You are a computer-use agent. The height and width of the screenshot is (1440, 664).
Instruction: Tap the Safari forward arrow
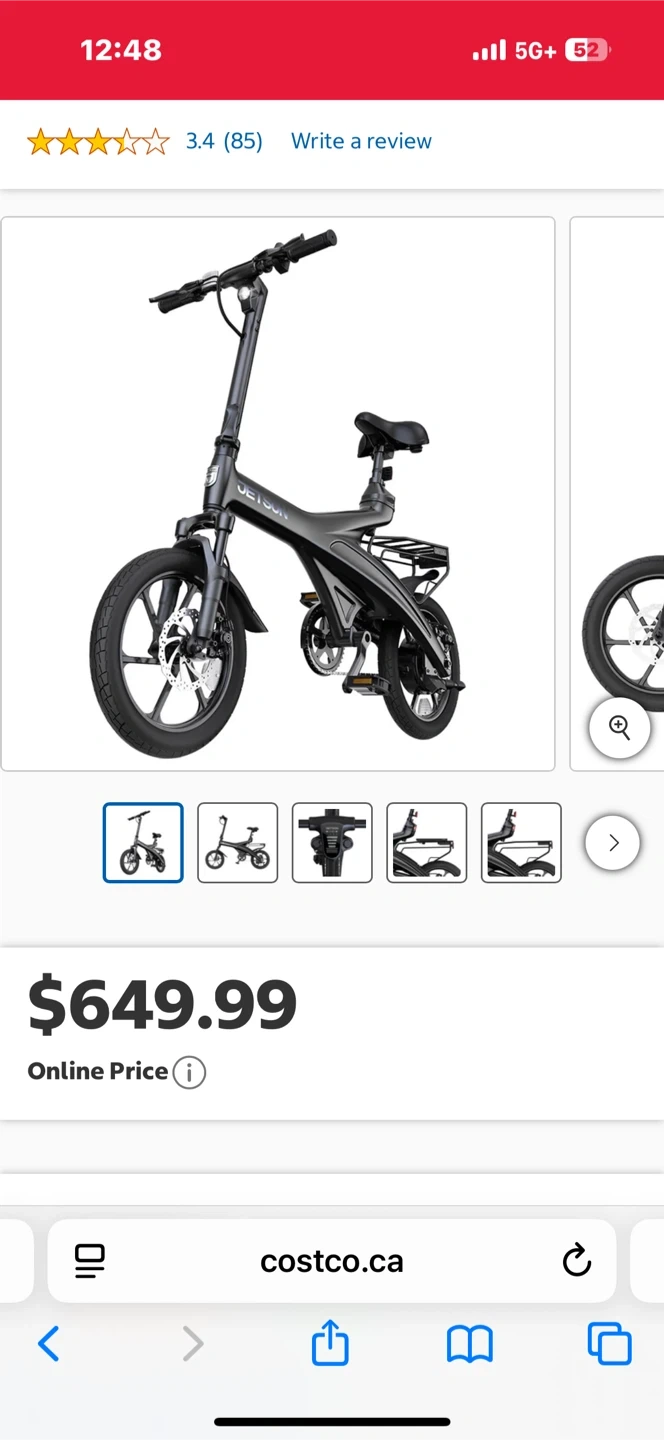point(192,1344)
